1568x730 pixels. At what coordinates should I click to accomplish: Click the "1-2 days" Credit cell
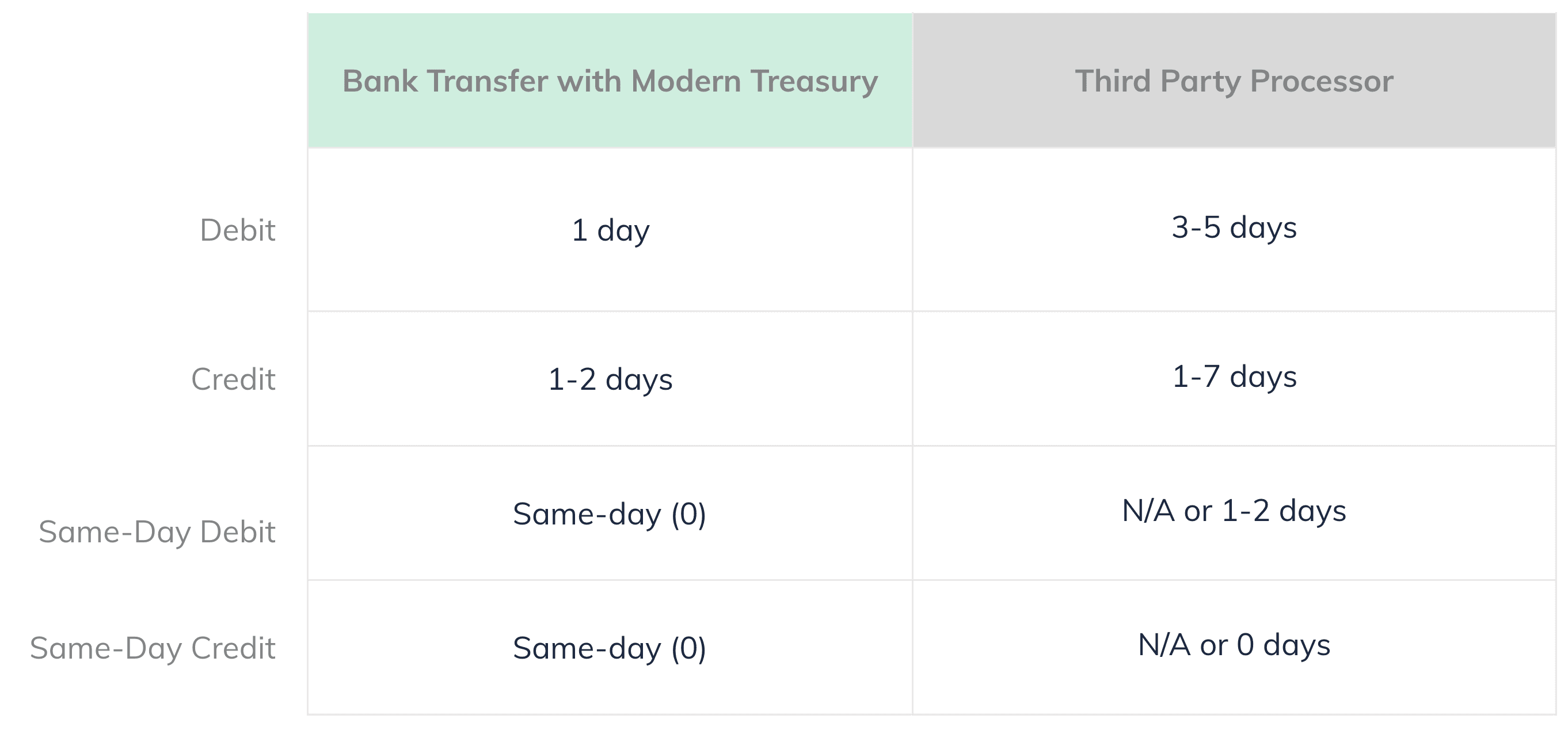tap(611, 379)
